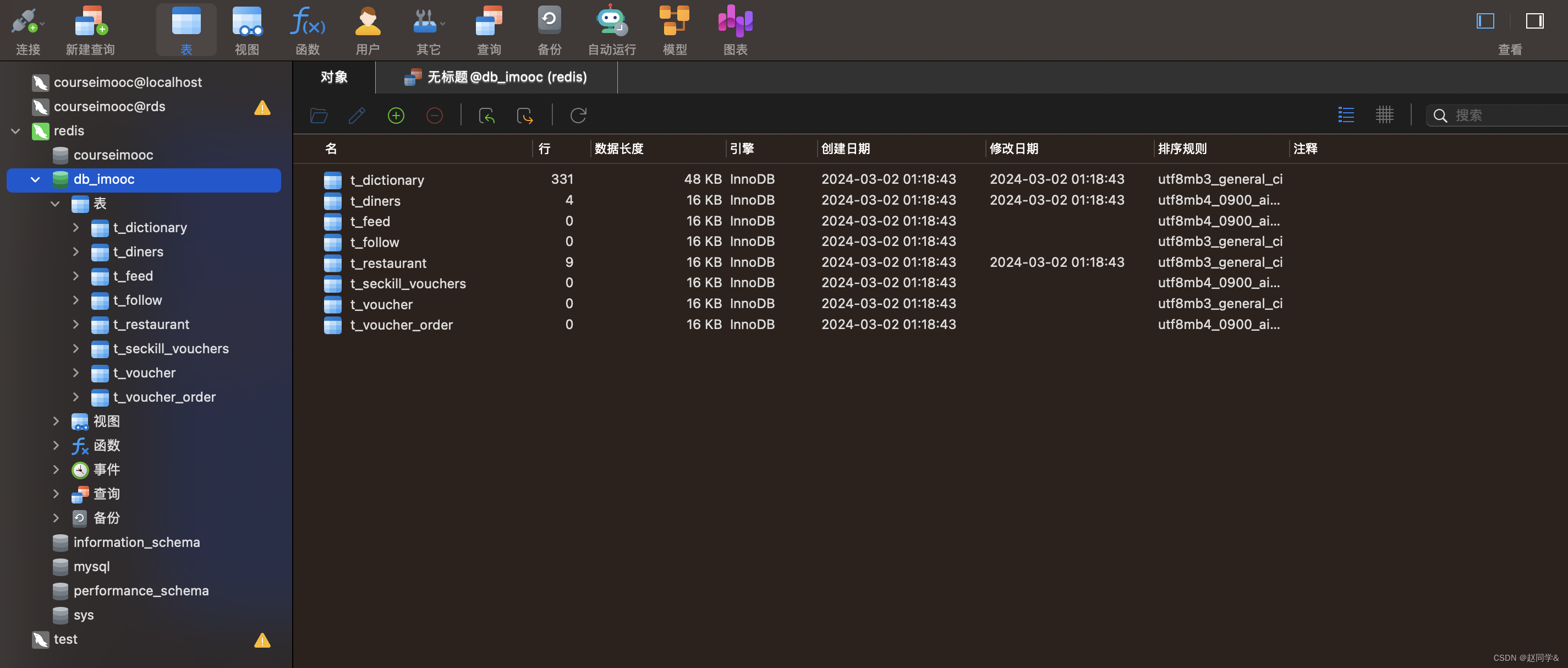Switch to list view mode
The height and width of the screenshot is (668, 1568).
1346,114
